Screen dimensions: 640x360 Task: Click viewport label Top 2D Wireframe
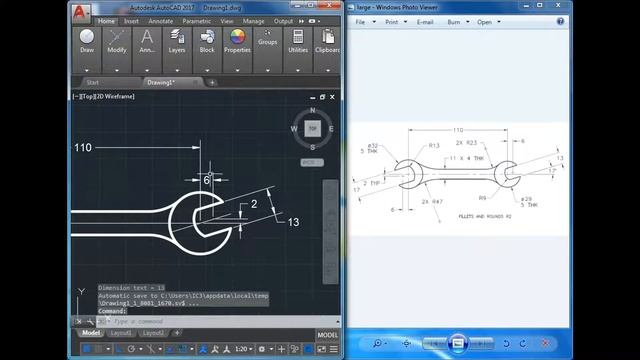point(104,97)
